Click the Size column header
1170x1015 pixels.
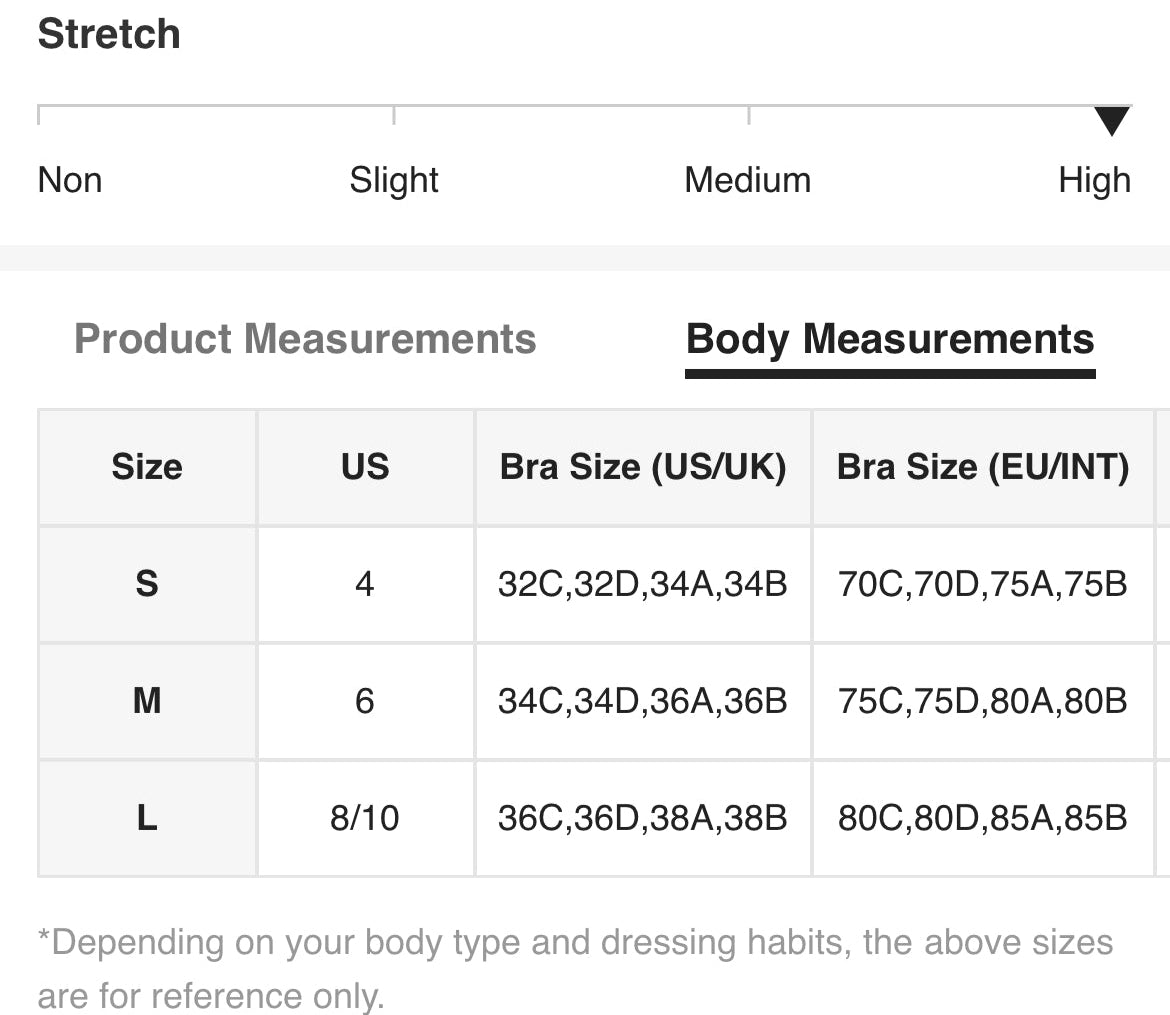coord(147,467)
